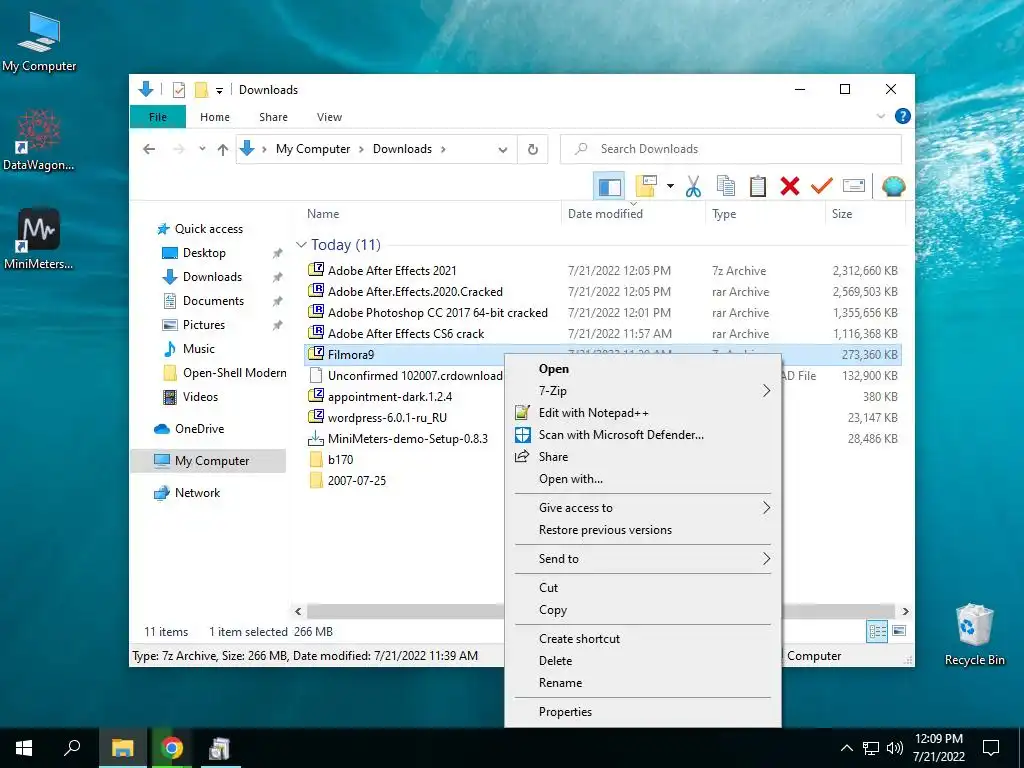
Task: Select Restore previous versions
Action: (605, 530)
